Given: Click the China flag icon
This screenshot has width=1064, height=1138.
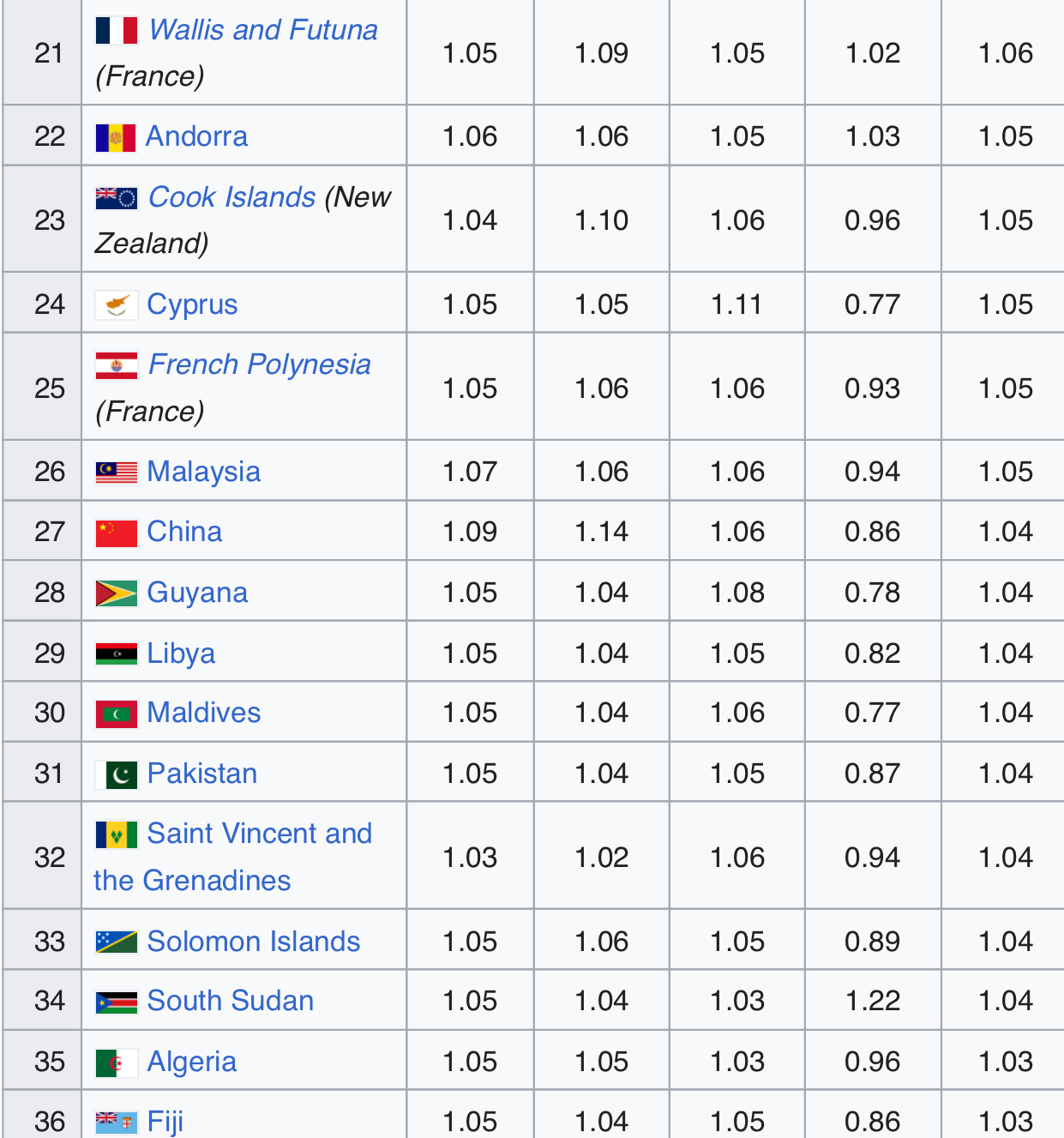Looking at the screenshot, I should point(116,533).
